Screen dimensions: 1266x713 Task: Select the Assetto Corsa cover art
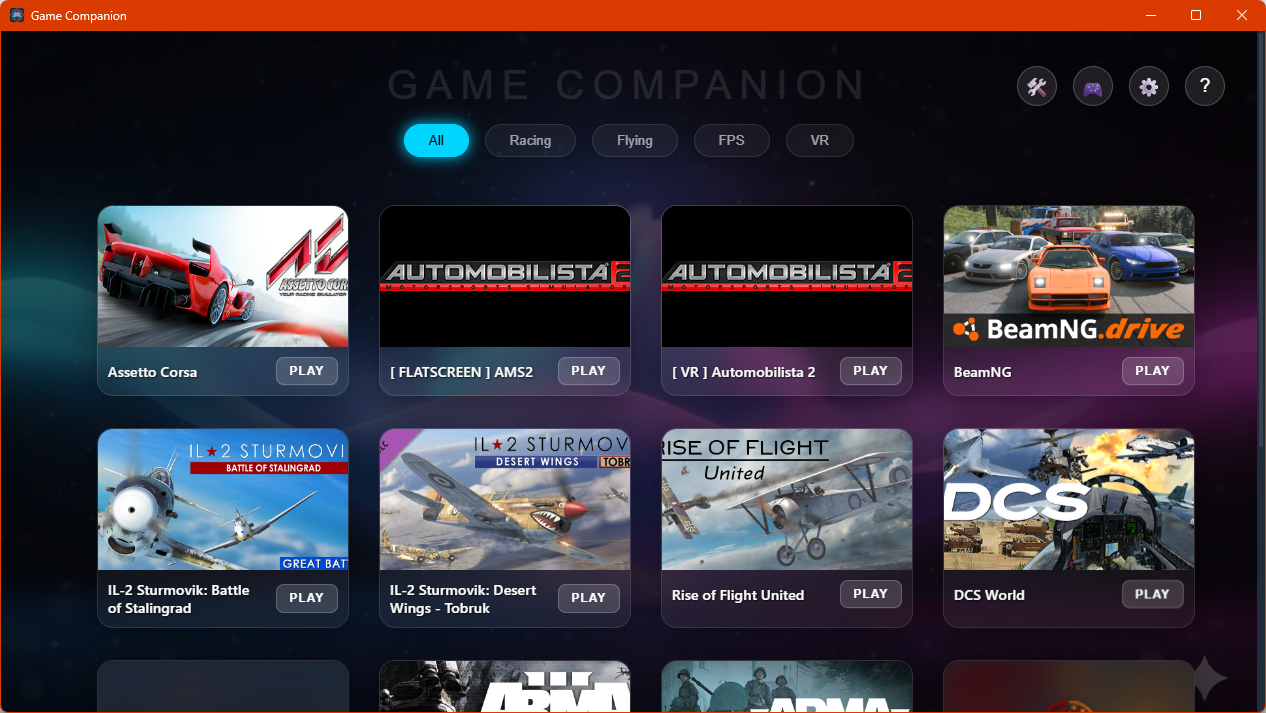click(x=222, y=276)
